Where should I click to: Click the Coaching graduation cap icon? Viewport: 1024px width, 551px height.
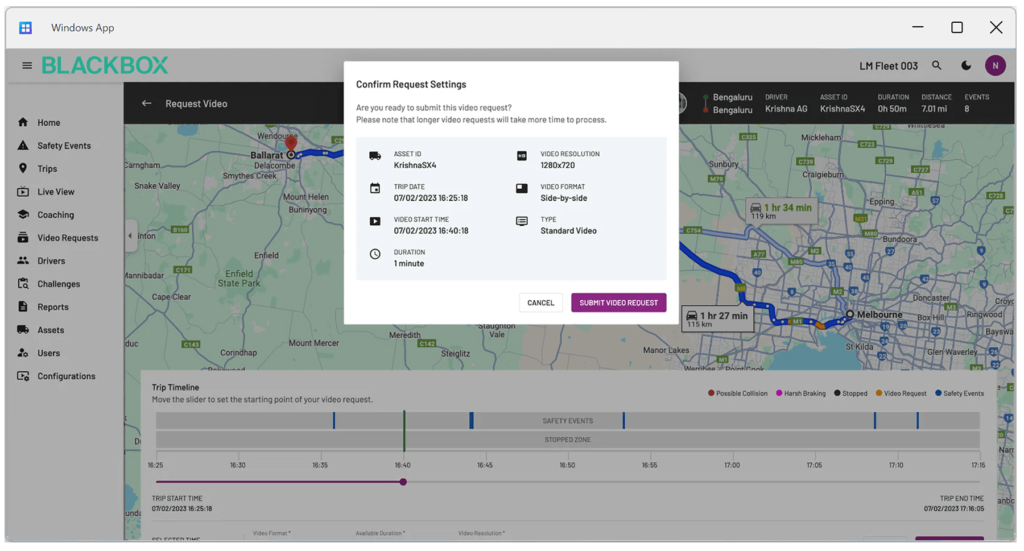pos(23,214)
